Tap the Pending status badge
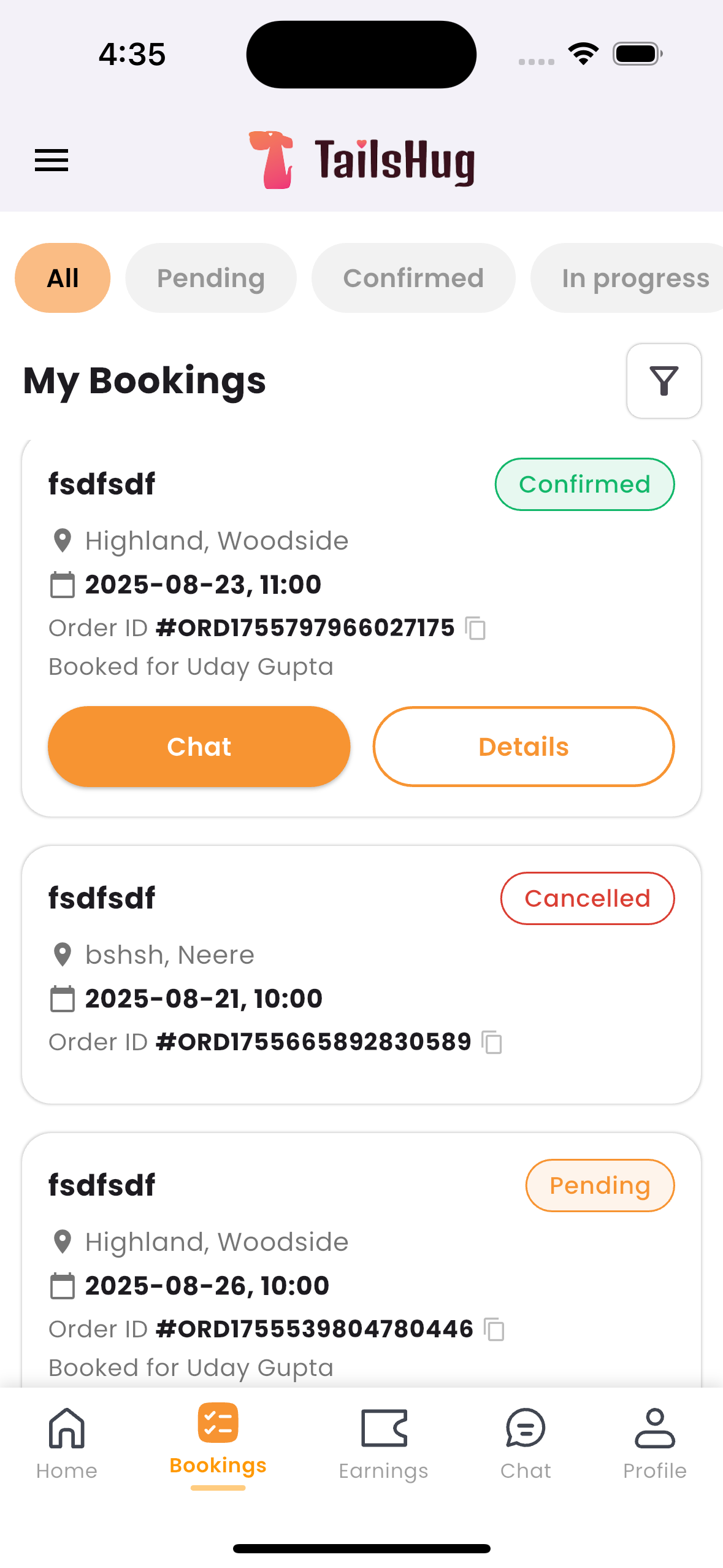Image resolution: width=723 pixels, height=1568 pixels. coord(600,1185)
